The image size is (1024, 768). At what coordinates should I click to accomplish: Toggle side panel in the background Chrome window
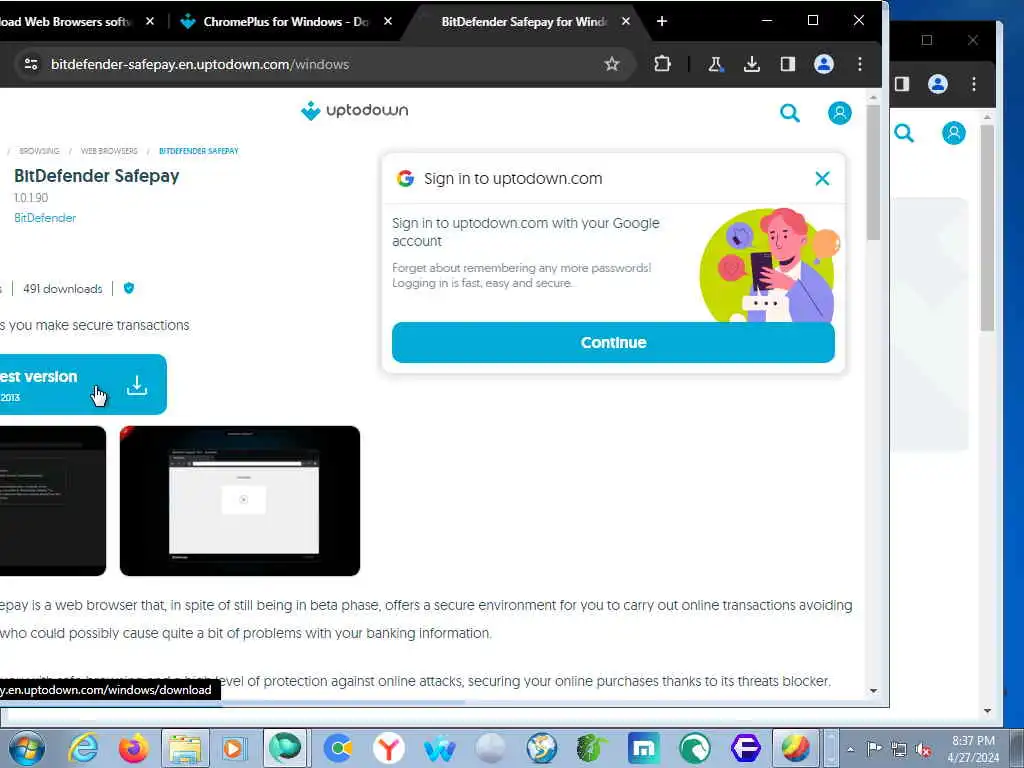[x=902, y=84]
